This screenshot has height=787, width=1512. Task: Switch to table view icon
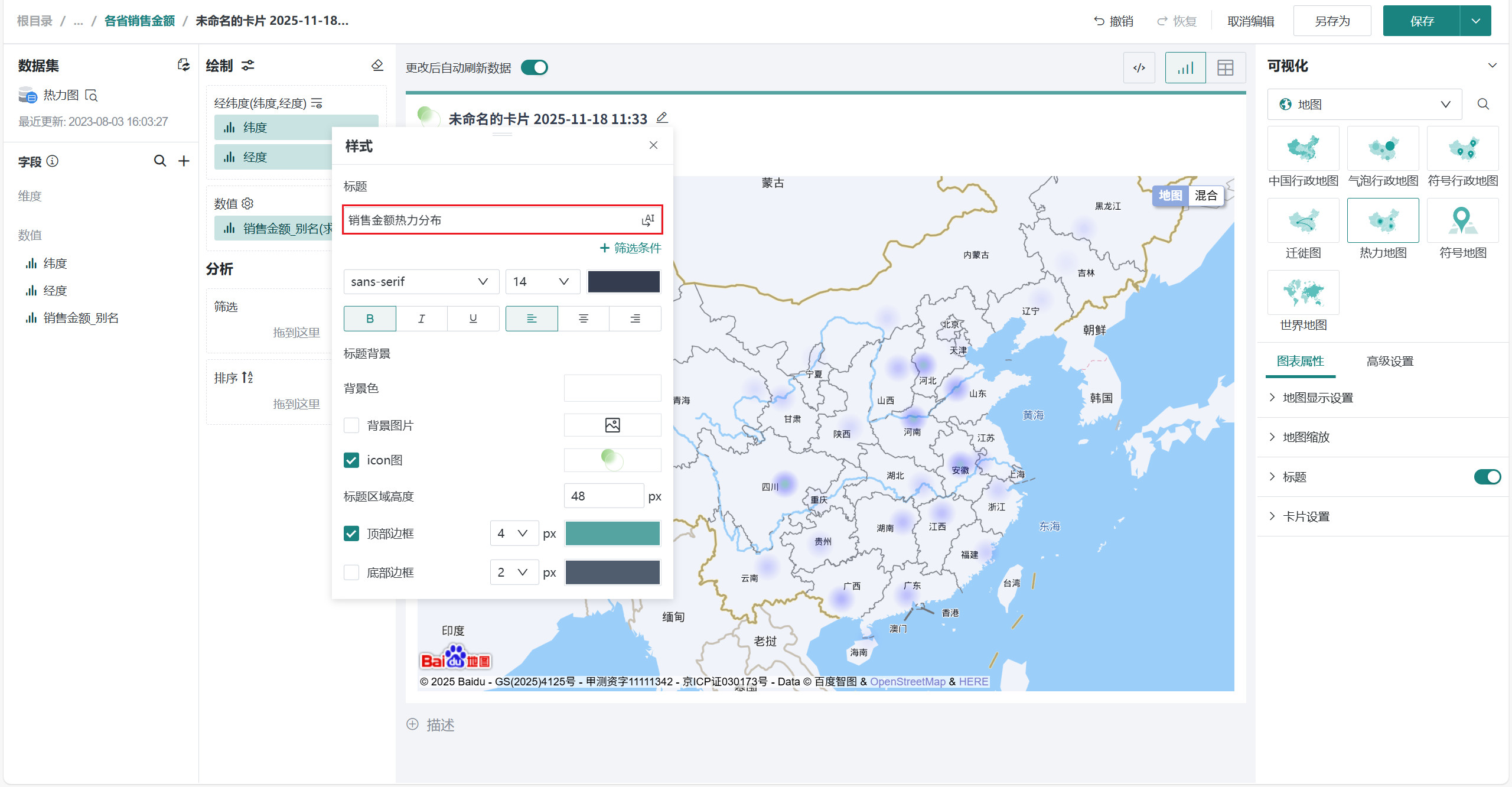1226,68
